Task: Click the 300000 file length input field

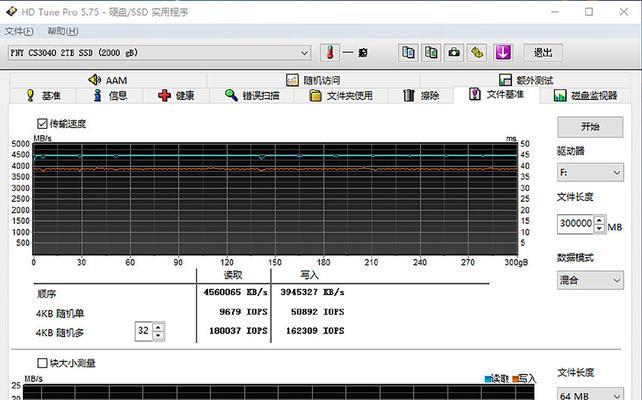Action: (x=576, y=224)
